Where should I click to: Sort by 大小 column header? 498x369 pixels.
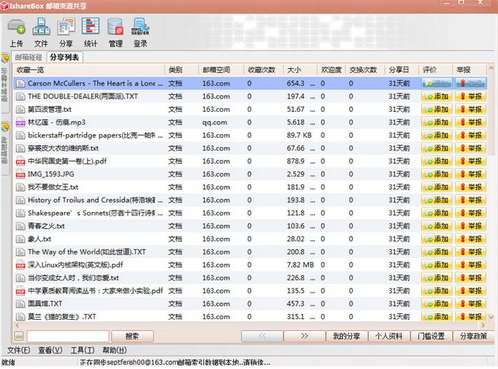pos(300,70)
